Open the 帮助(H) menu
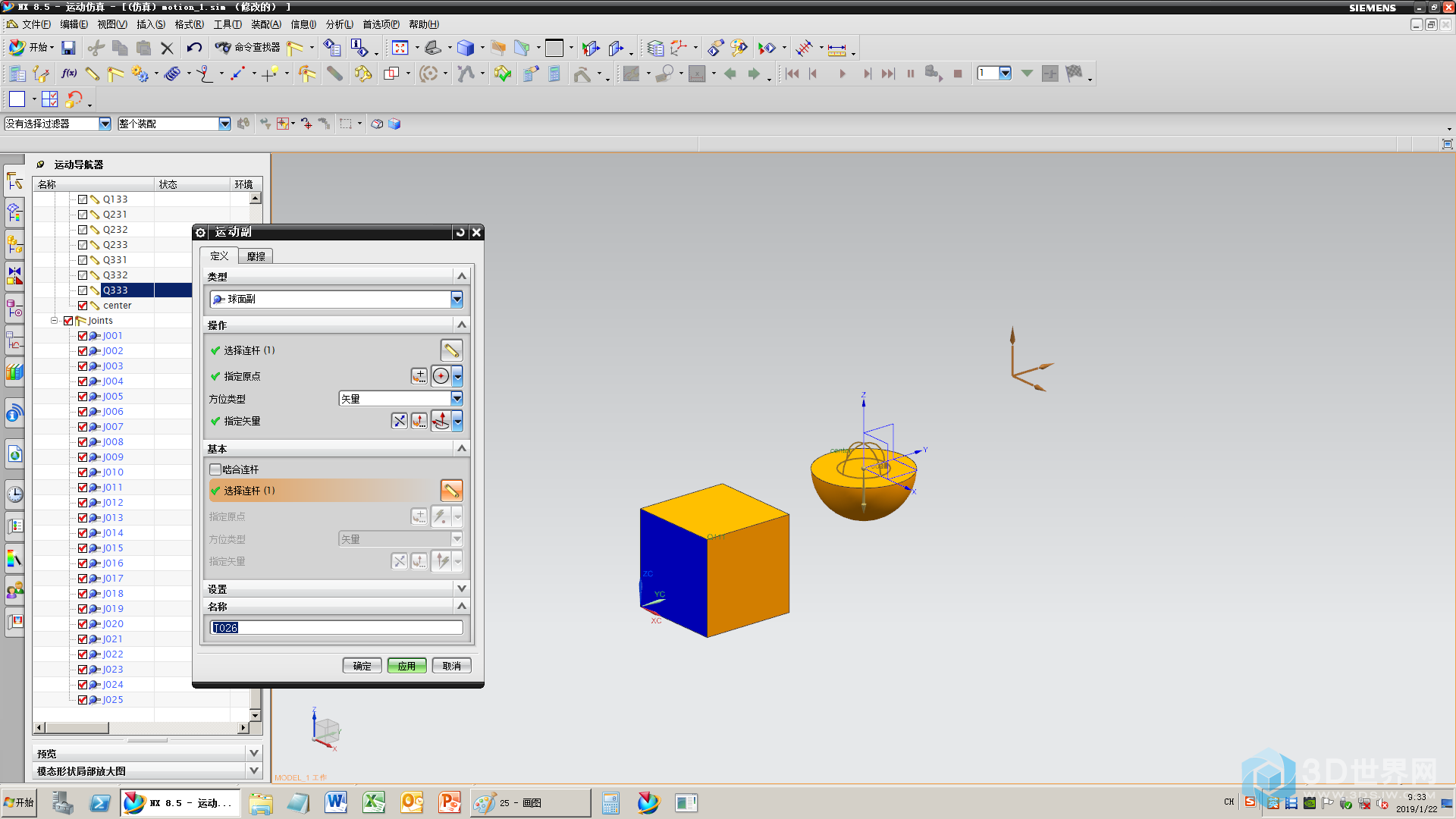Viewport: 1456px width, 819px height. (423, 24)
